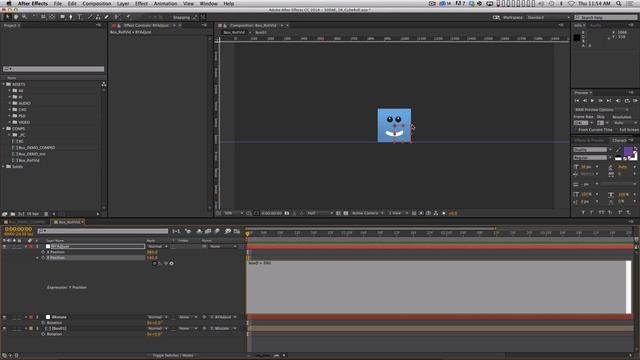Select the Hand tool
The image size is (640, 360).
[16, 17]
